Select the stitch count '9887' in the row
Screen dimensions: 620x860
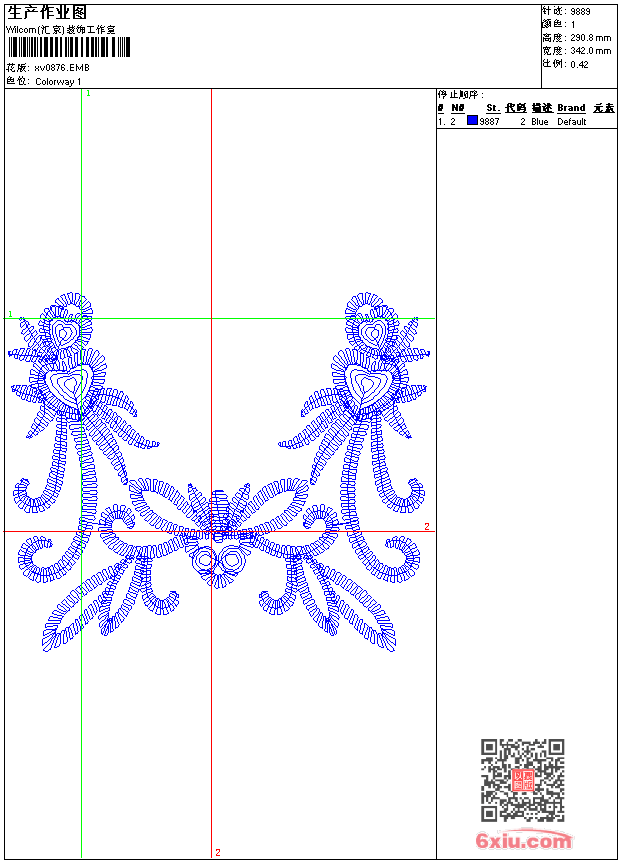coord(489,122)
